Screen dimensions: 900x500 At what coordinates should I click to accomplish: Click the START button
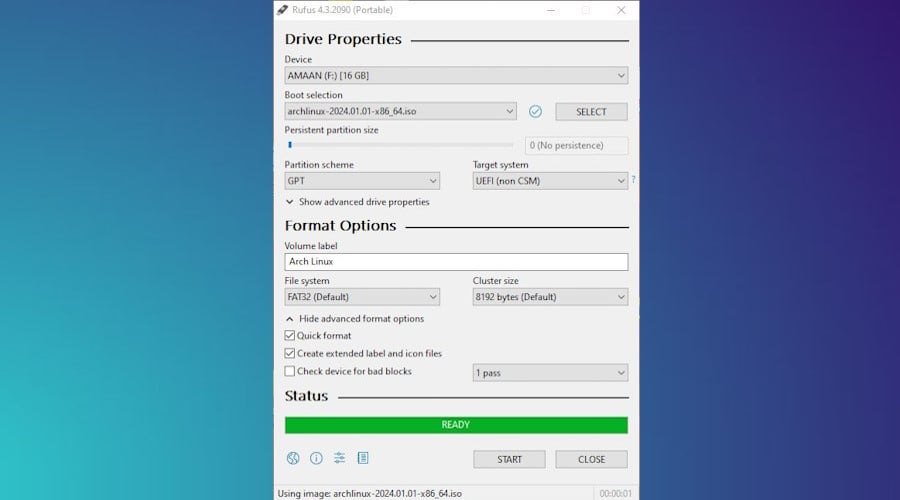tap(510, 459)
